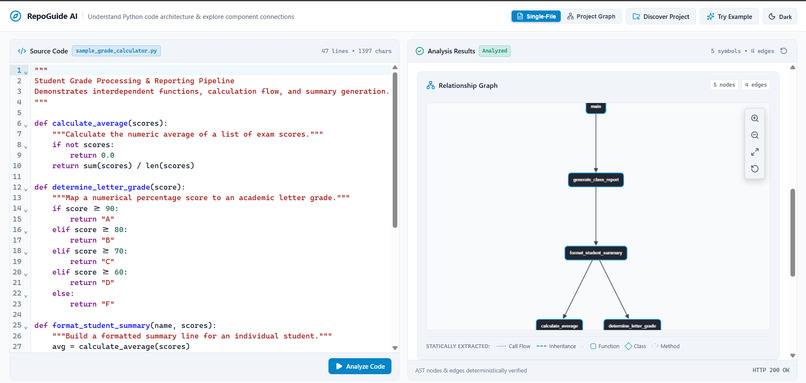
Task: Click the 47 lines • 1397 chars text
Action: tap(356, 51)
